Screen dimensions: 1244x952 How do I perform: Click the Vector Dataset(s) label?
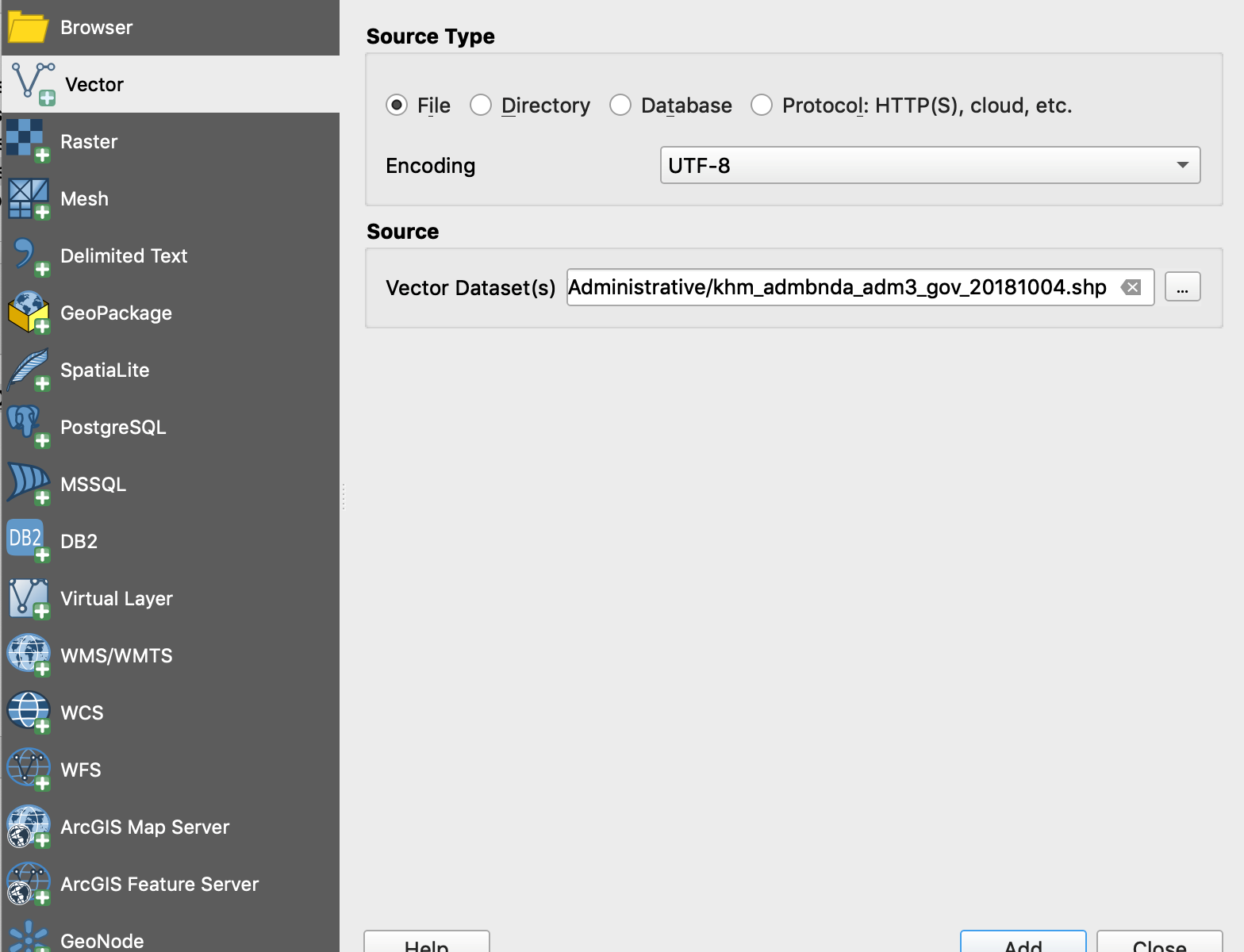470,287
